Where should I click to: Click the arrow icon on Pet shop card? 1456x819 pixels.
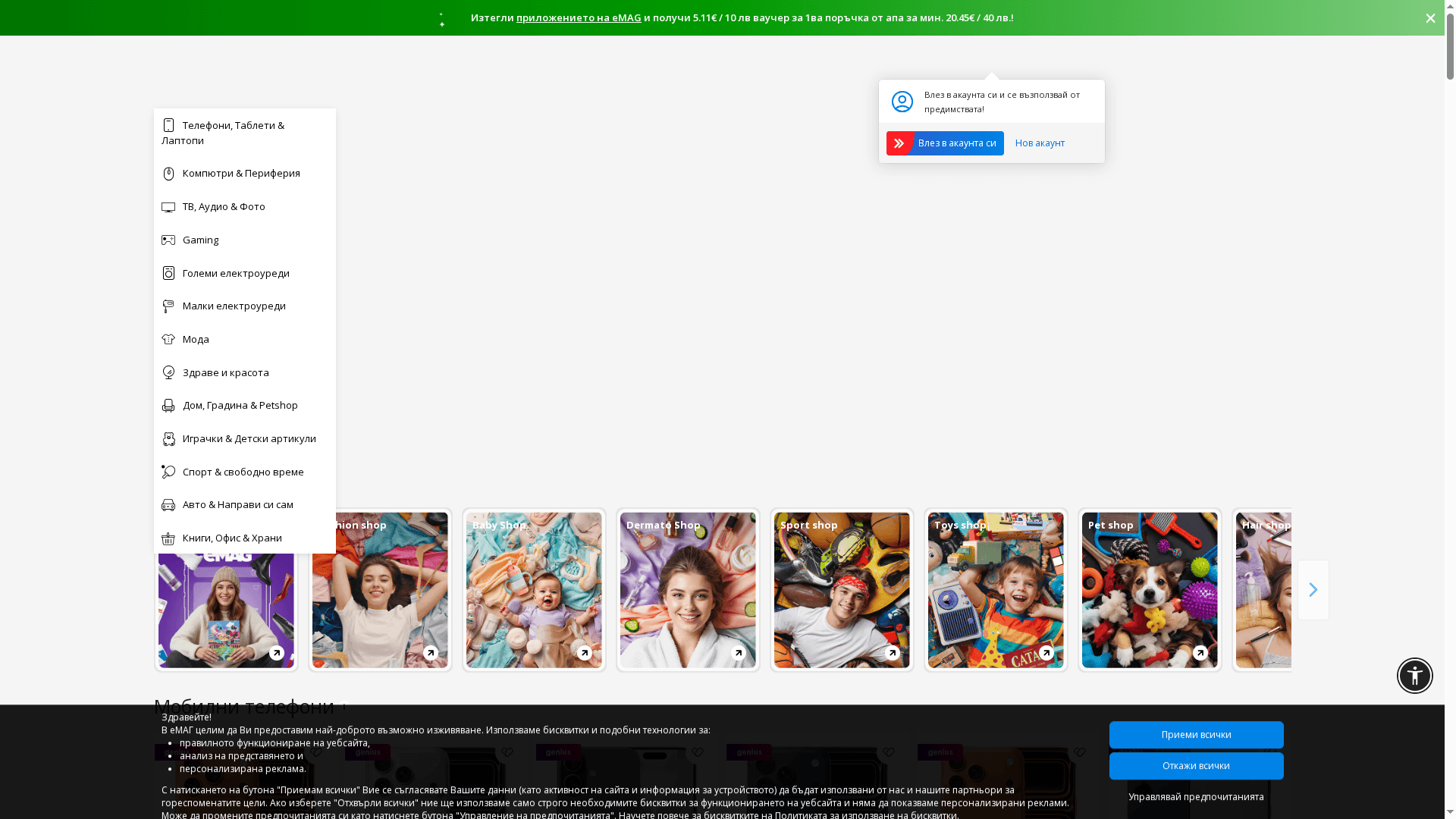pos(1200,653)
